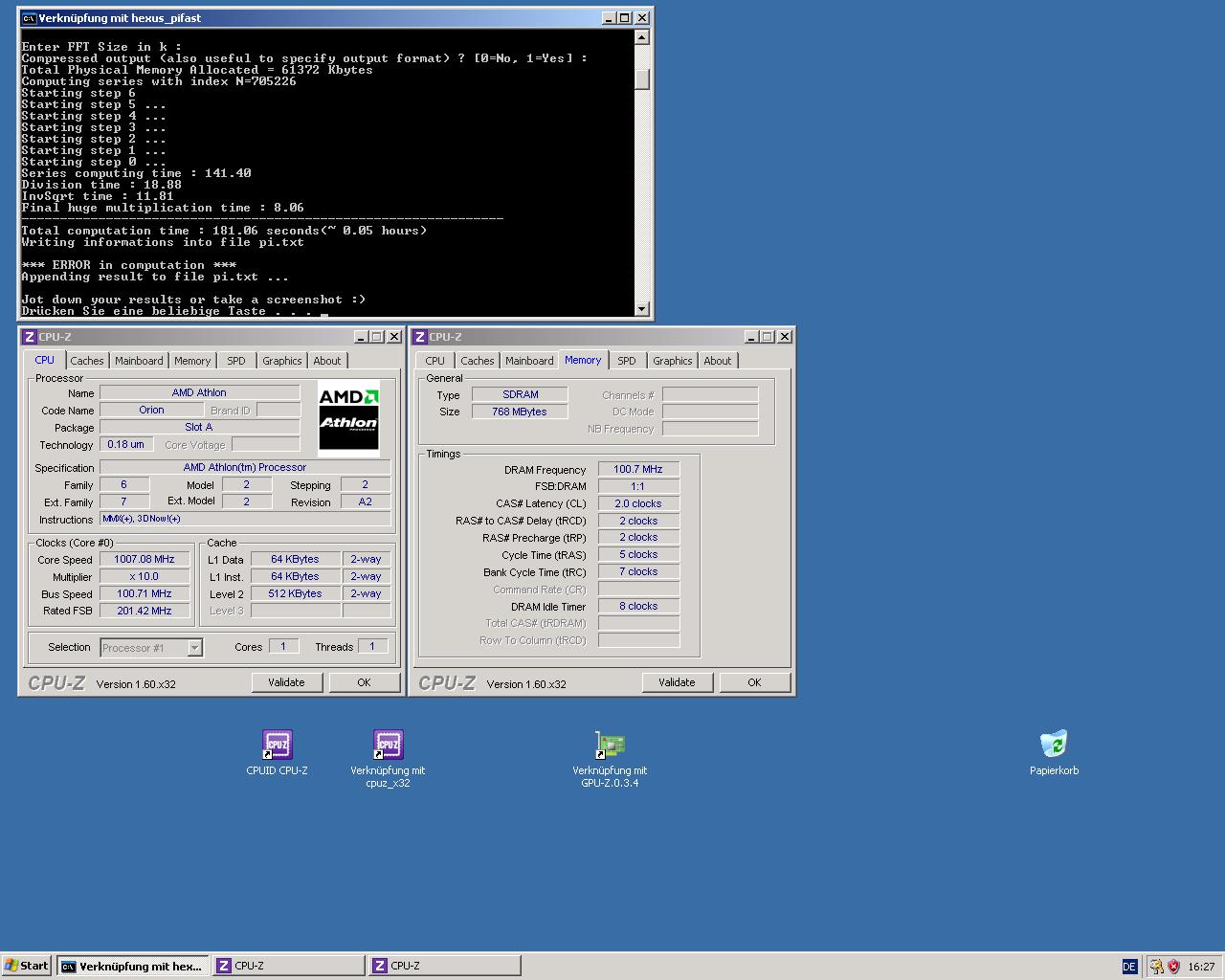The width and height of the screenshot is (1225, 980).
Task: Click the 1007.08 MHz core speed value
Action: pyautogui.click(x=145, y=559)
